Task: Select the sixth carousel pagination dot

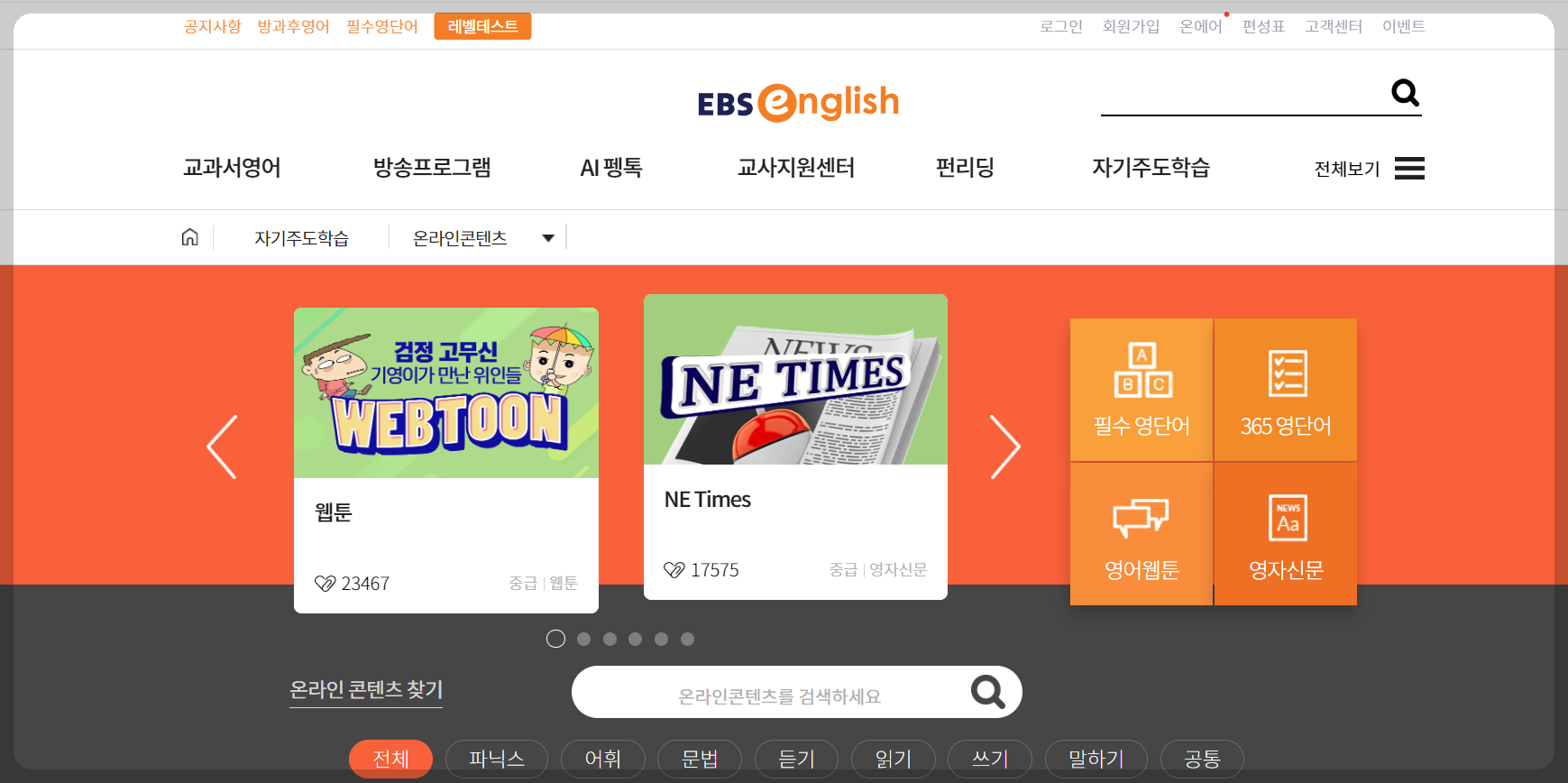Action: point(687,639)
